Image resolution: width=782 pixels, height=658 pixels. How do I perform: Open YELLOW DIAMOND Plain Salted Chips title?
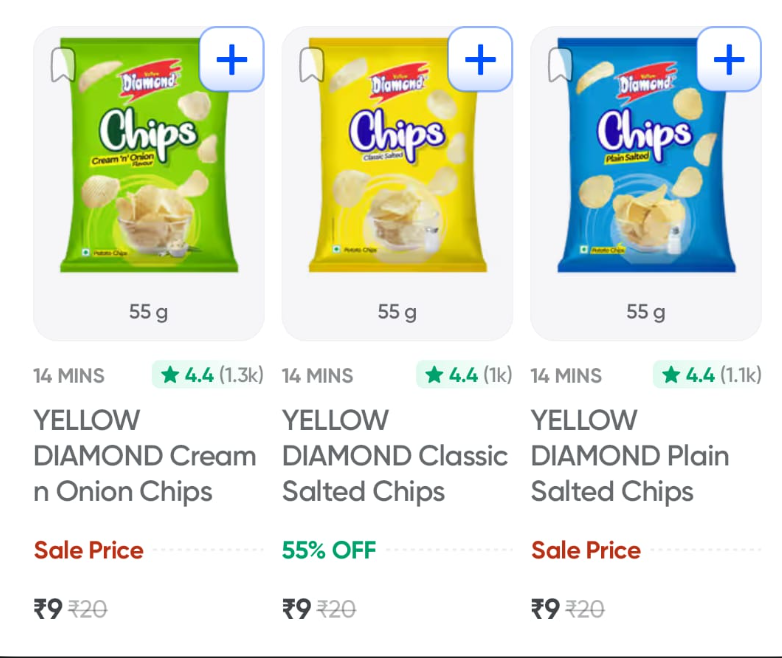[630, 456]
